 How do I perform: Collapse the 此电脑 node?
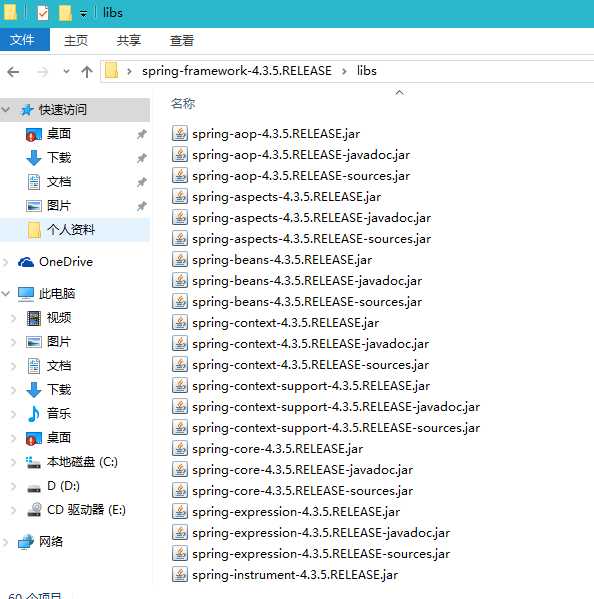[6, 293]
